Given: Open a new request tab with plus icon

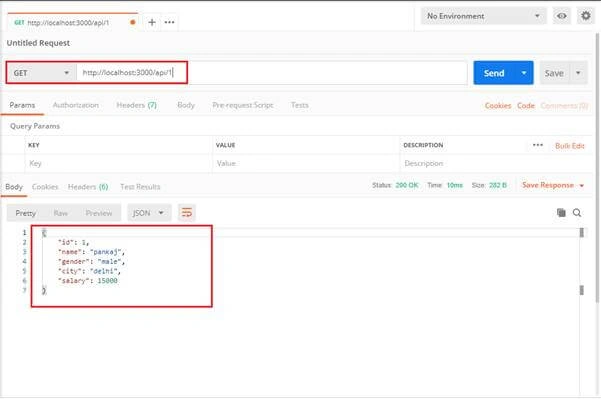Looking at the screenshot, I should [x=152, y=22].
